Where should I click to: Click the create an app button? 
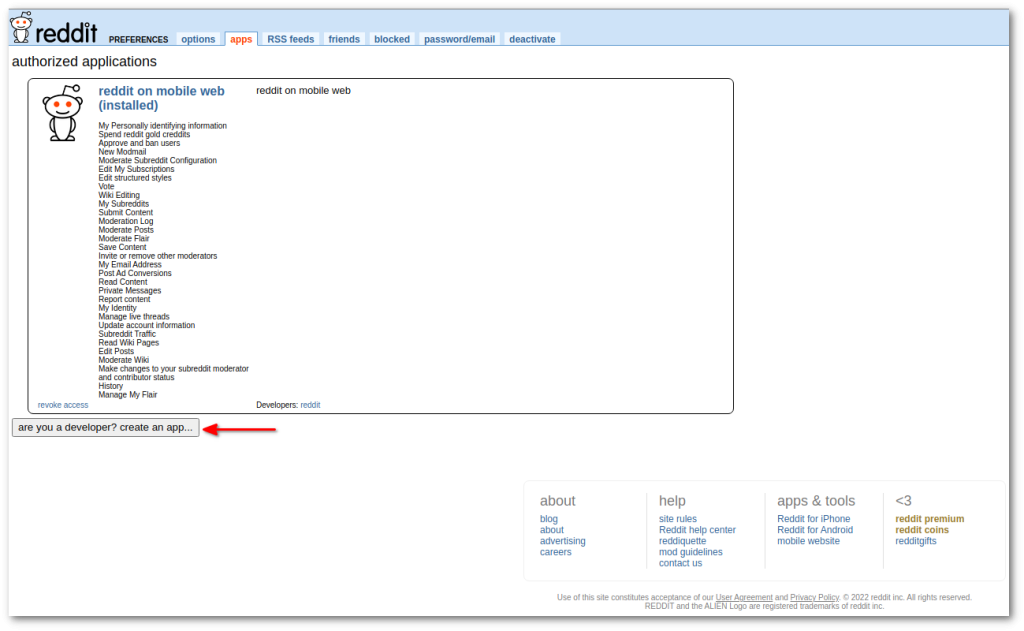[x=103, y=426]
